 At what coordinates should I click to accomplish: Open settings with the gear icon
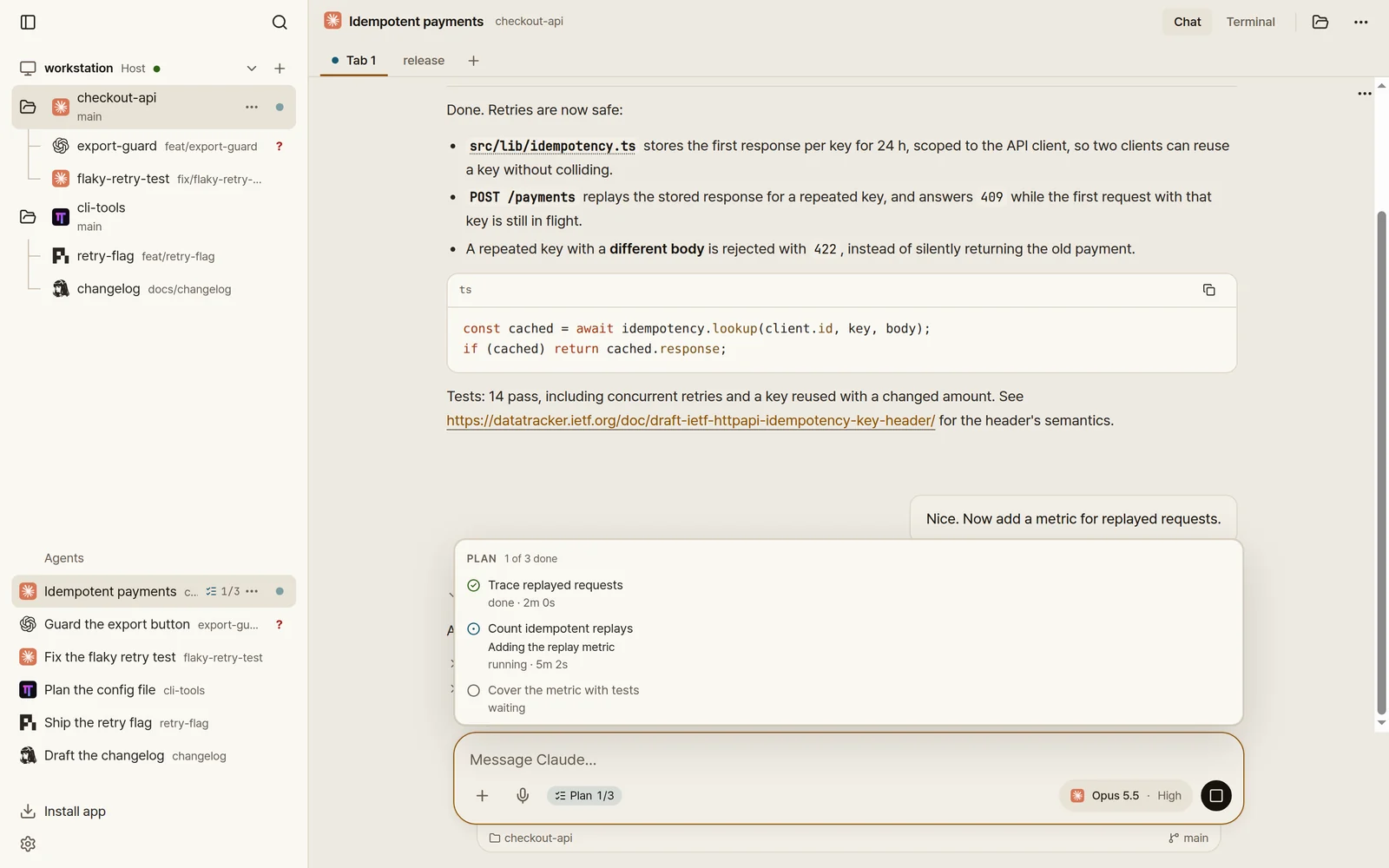28,845
